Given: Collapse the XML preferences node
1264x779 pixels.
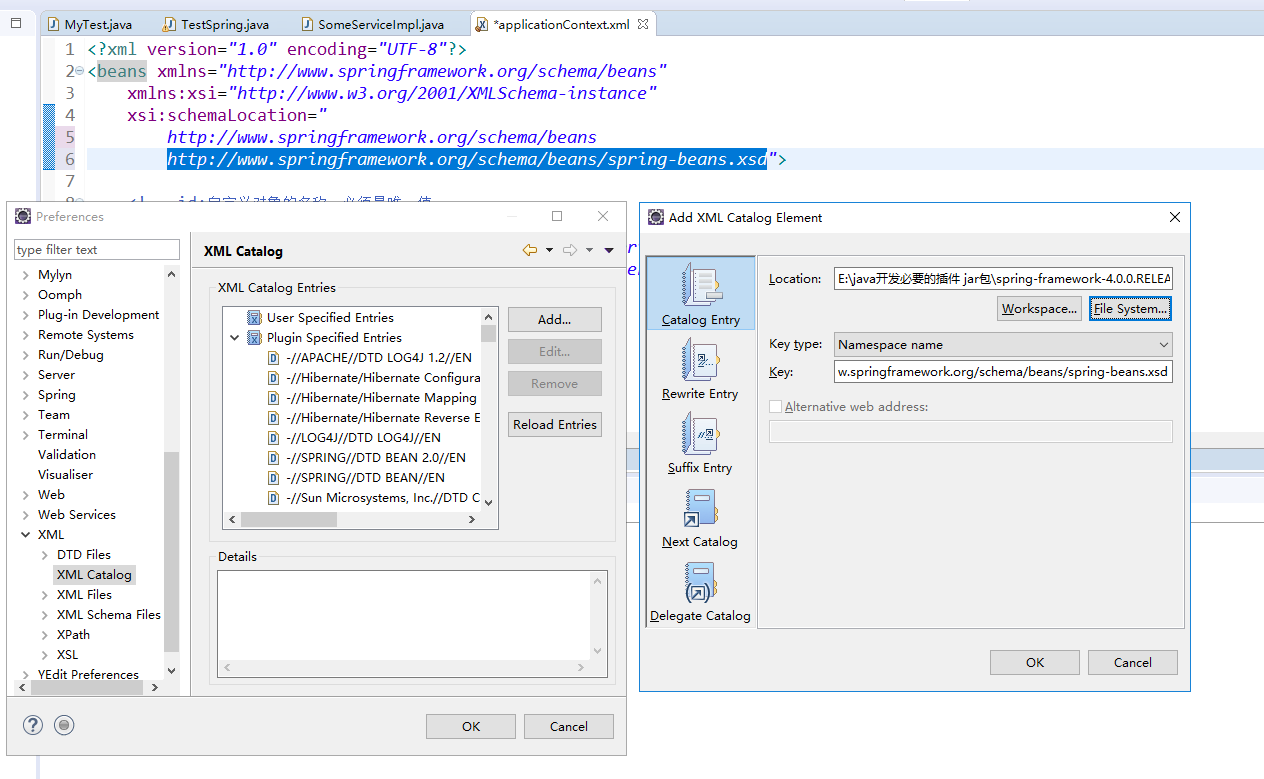Looking at the screenshot, I should point(25,534).
